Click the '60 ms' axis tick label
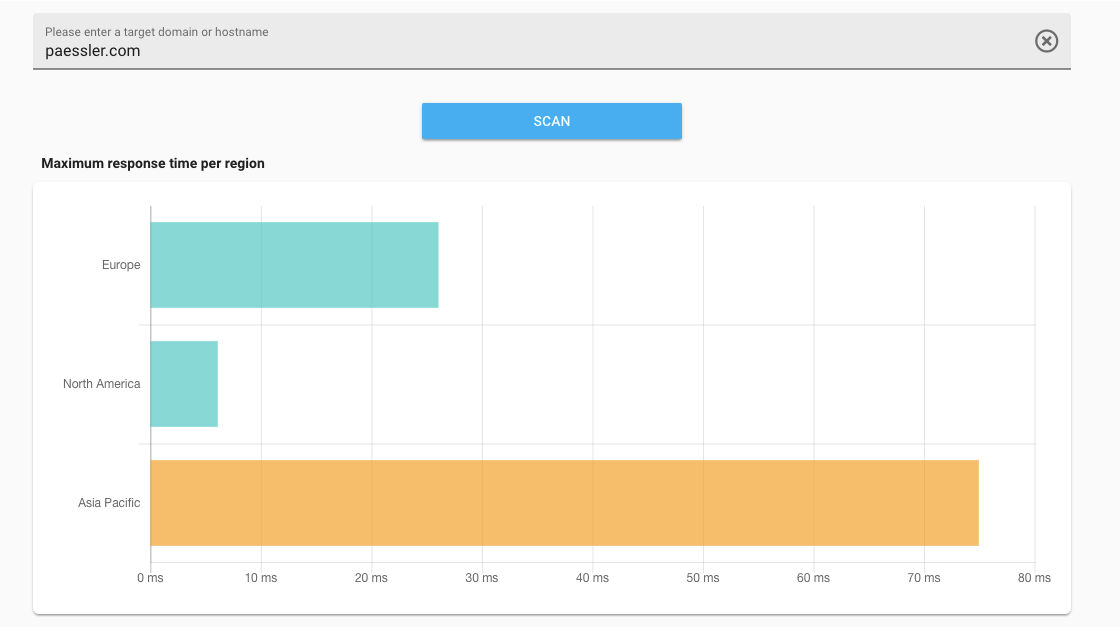This screenshot has height=627, width=1120. (x=814, y=578)
